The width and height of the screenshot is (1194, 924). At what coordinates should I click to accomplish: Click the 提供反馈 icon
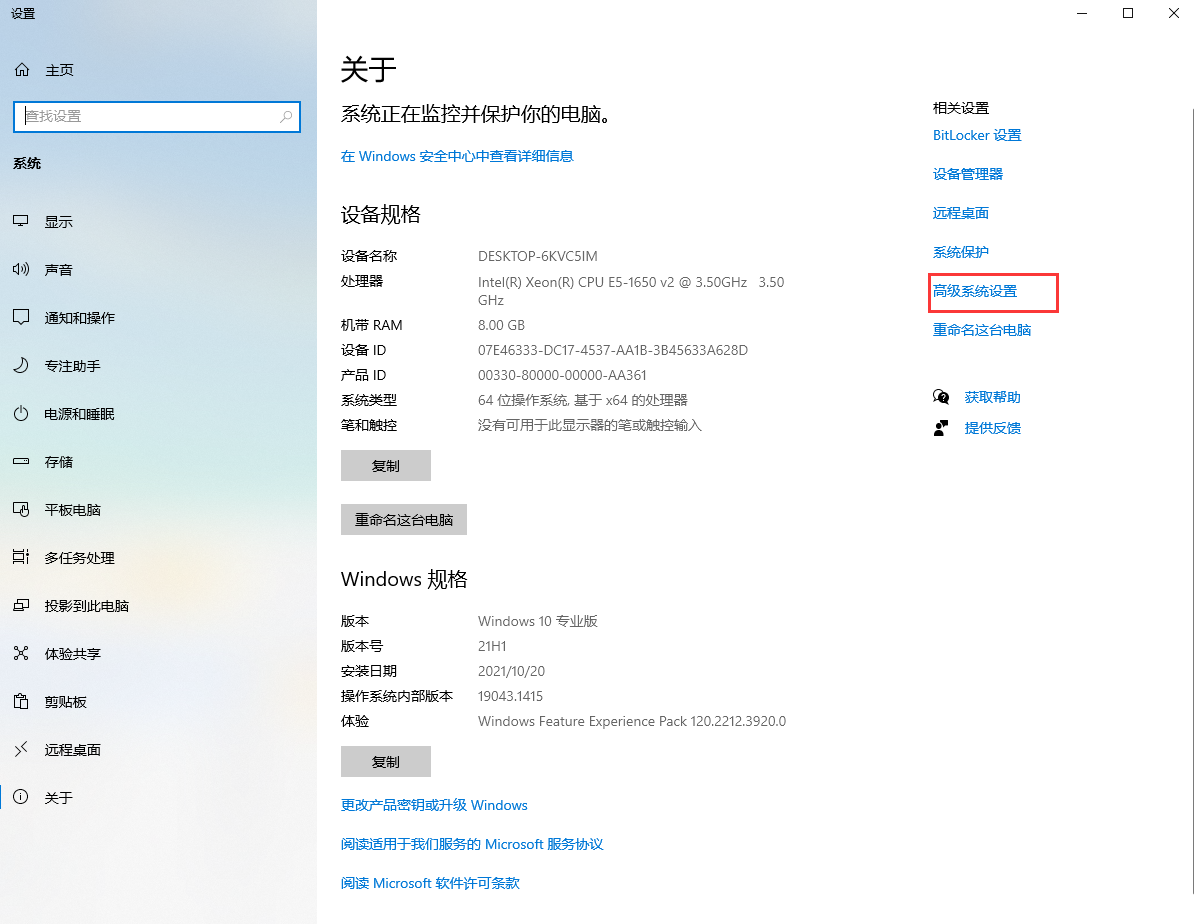click(x=941, y=427)
